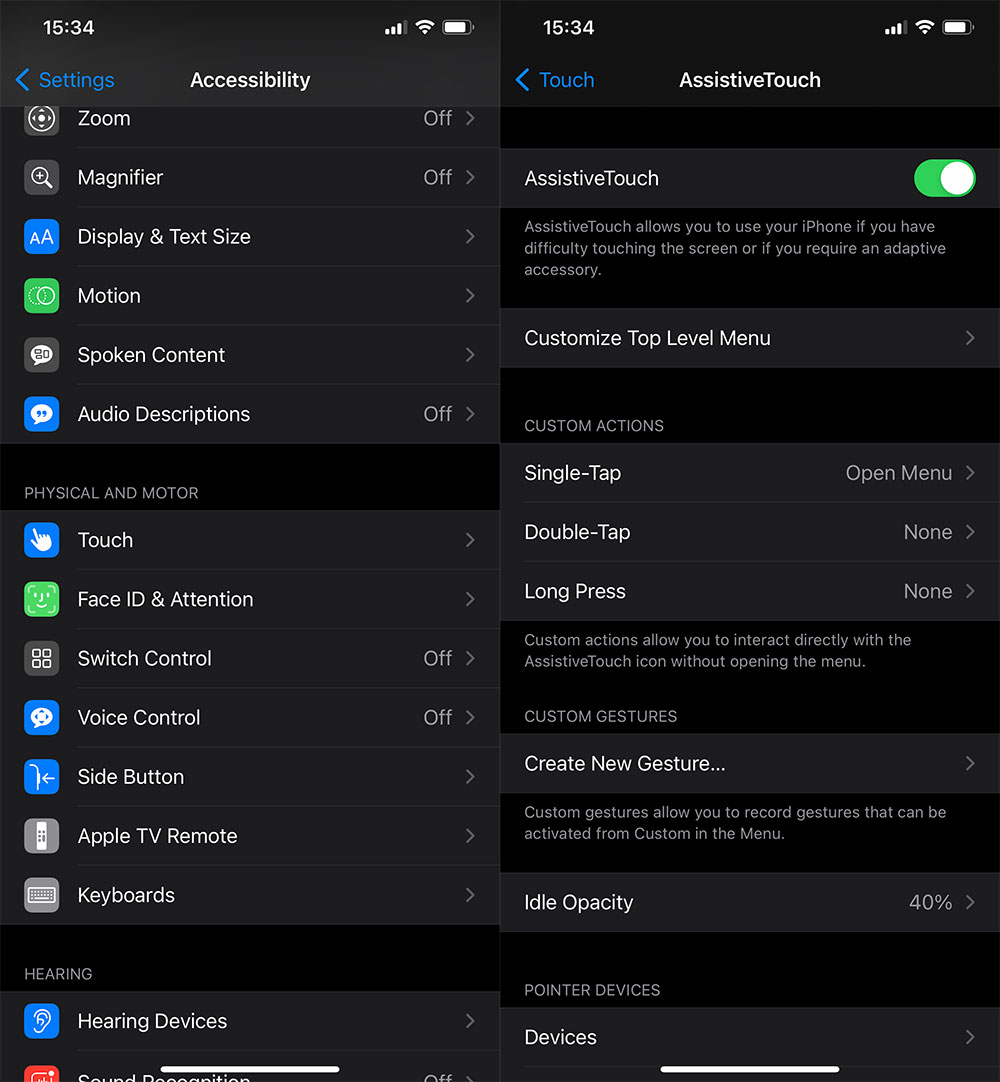
Task: Tap the Face ID & Attention icon
Action: click(41, 599)
